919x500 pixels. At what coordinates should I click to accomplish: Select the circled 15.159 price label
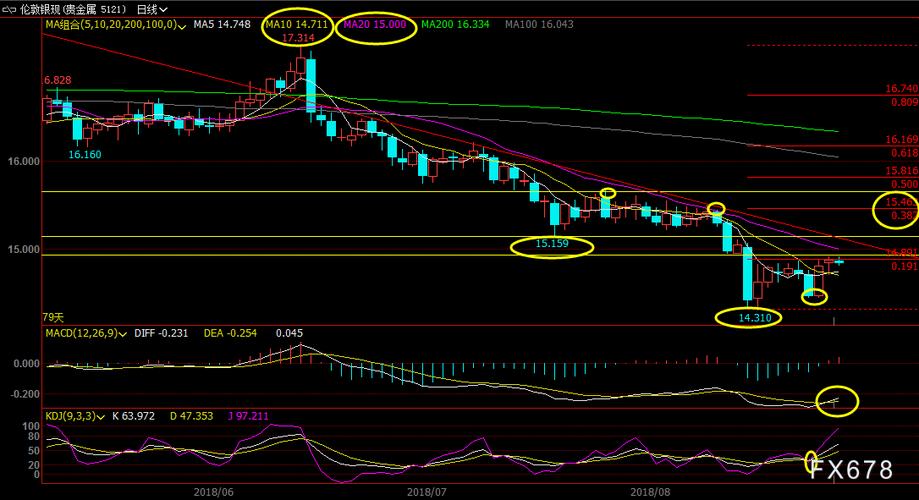click(x=551, y=243)
